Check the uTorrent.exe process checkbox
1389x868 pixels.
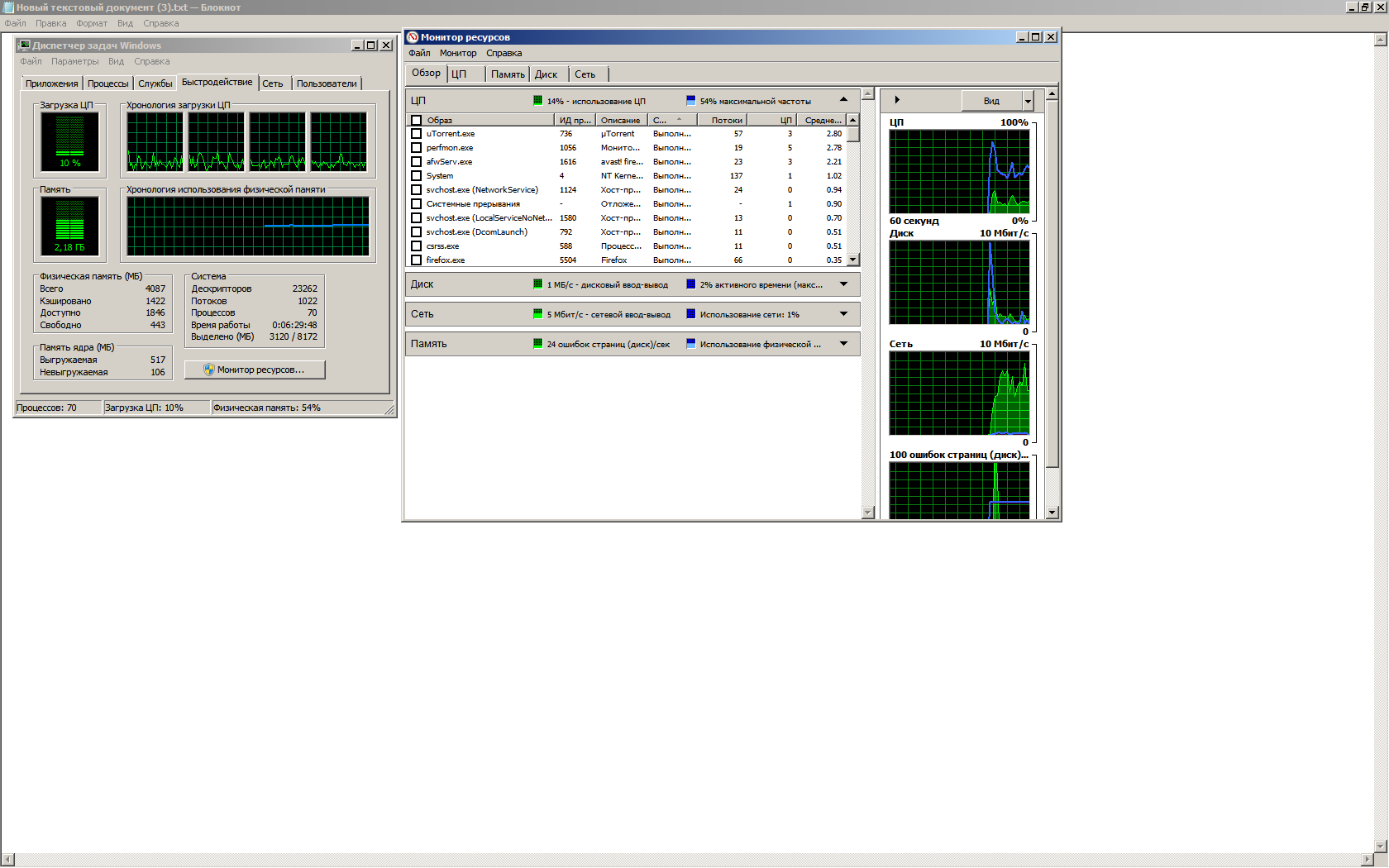pos(417,134)
